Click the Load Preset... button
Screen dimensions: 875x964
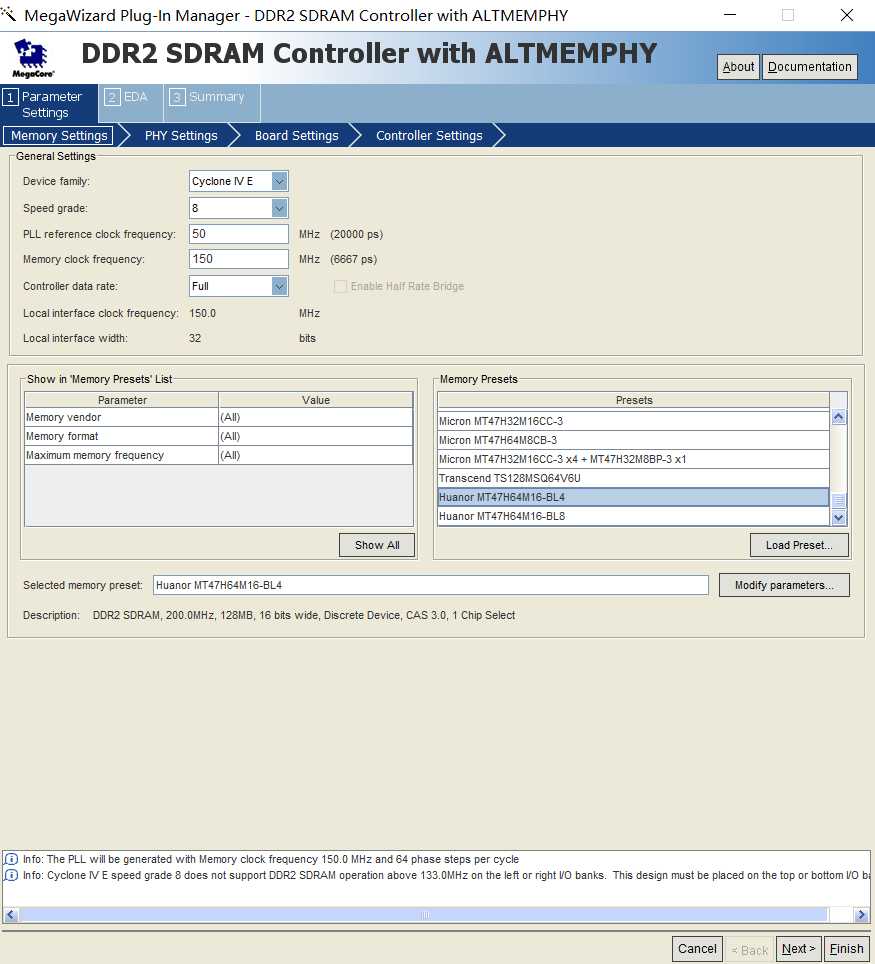[x=799, y=545]
